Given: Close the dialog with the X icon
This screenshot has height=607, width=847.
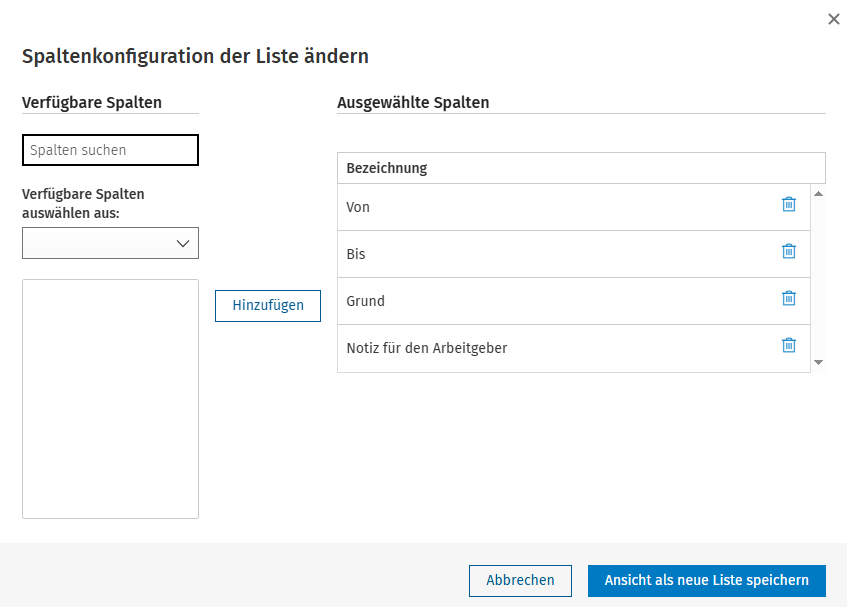Looking at the screenshot, I should click(833, 19).
